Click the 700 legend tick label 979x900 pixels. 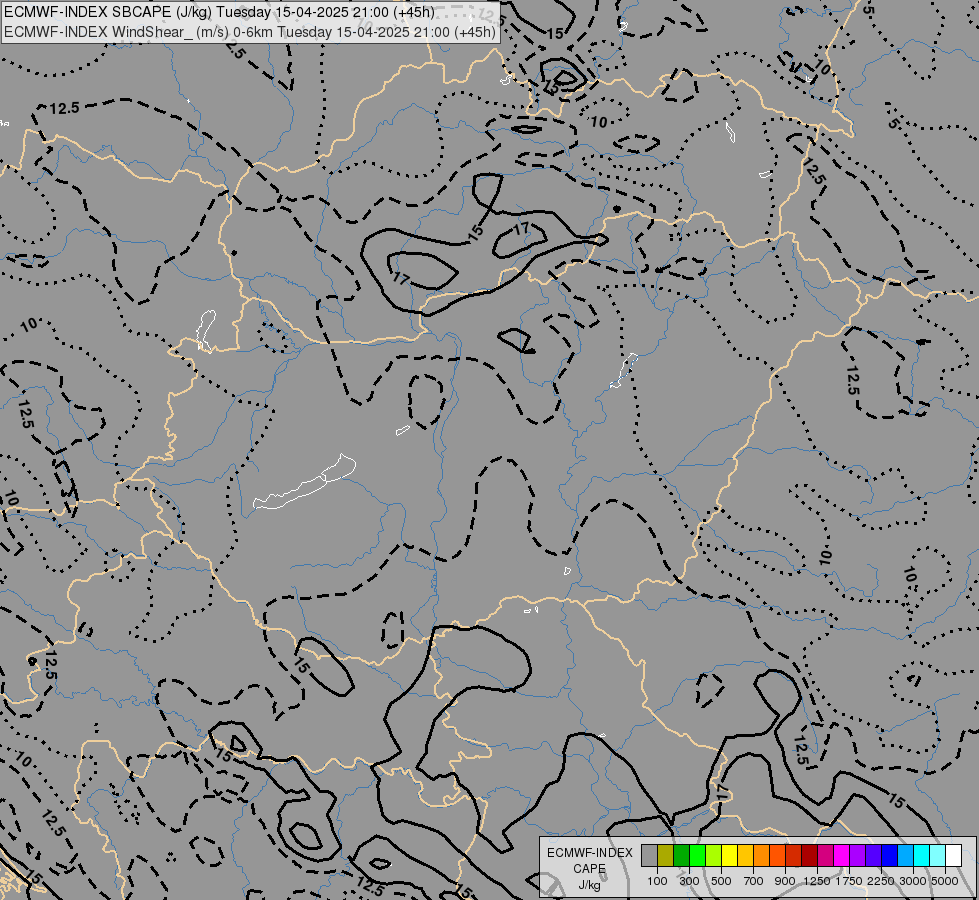tap(754, 881)
